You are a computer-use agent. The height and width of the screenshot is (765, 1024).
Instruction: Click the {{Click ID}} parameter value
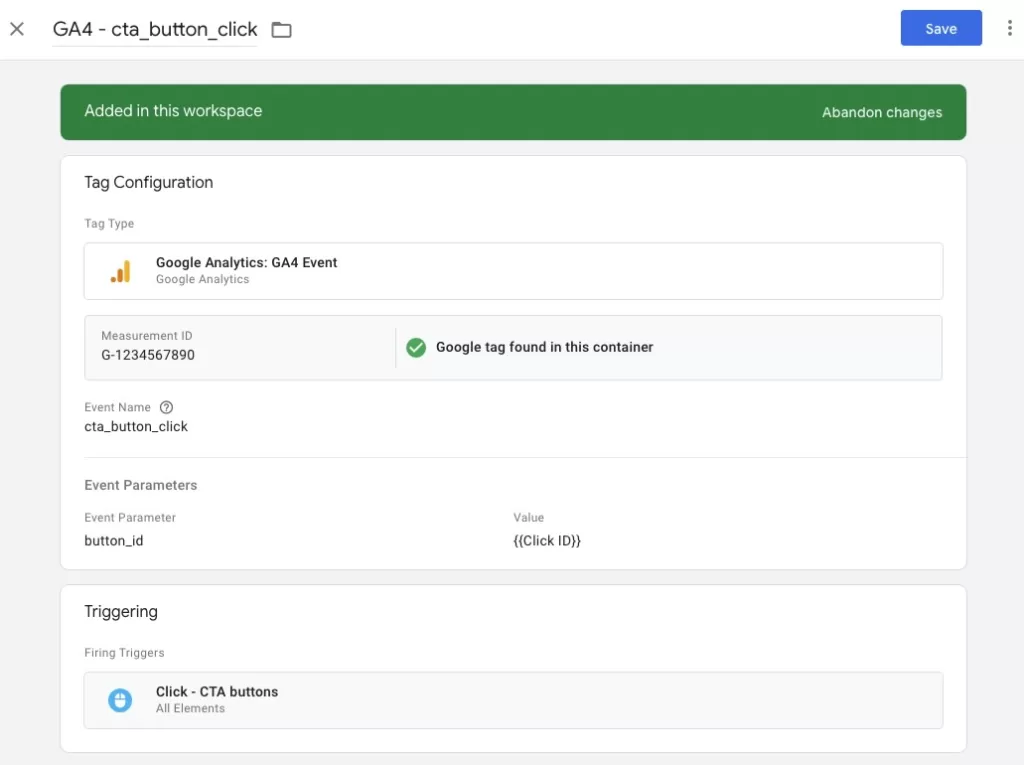(547, 541)
